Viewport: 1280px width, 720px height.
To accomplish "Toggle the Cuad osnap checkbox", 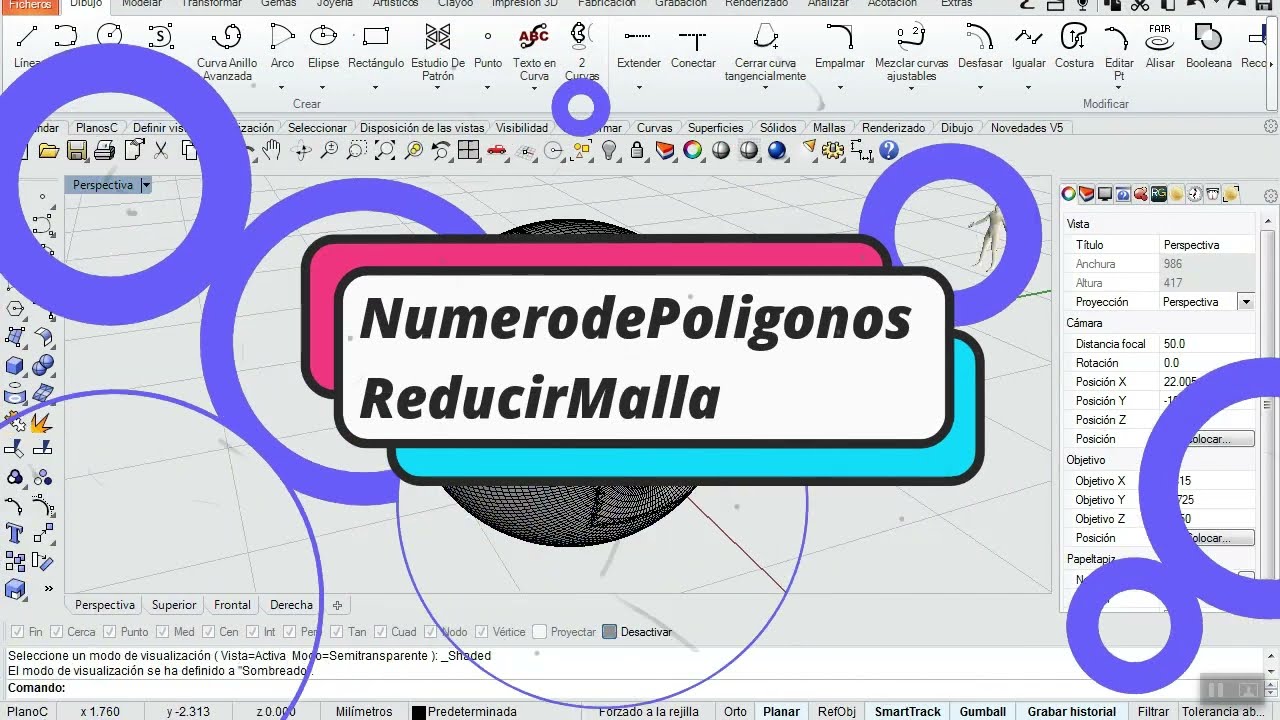I will click(x=381, y=632).
